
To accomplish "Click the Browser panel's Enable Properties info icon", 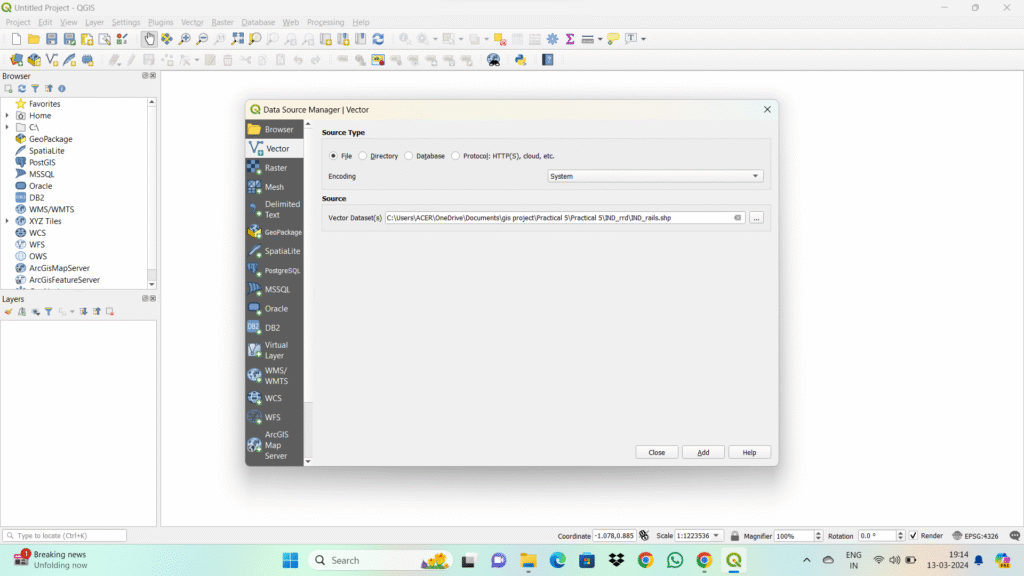I will pyautogui.click(x=62, y=89).
